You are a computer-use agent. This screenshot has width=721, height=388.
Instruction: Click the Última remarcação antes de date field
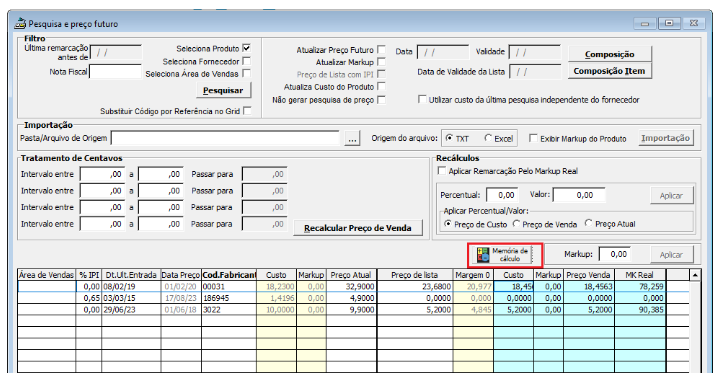116,52
